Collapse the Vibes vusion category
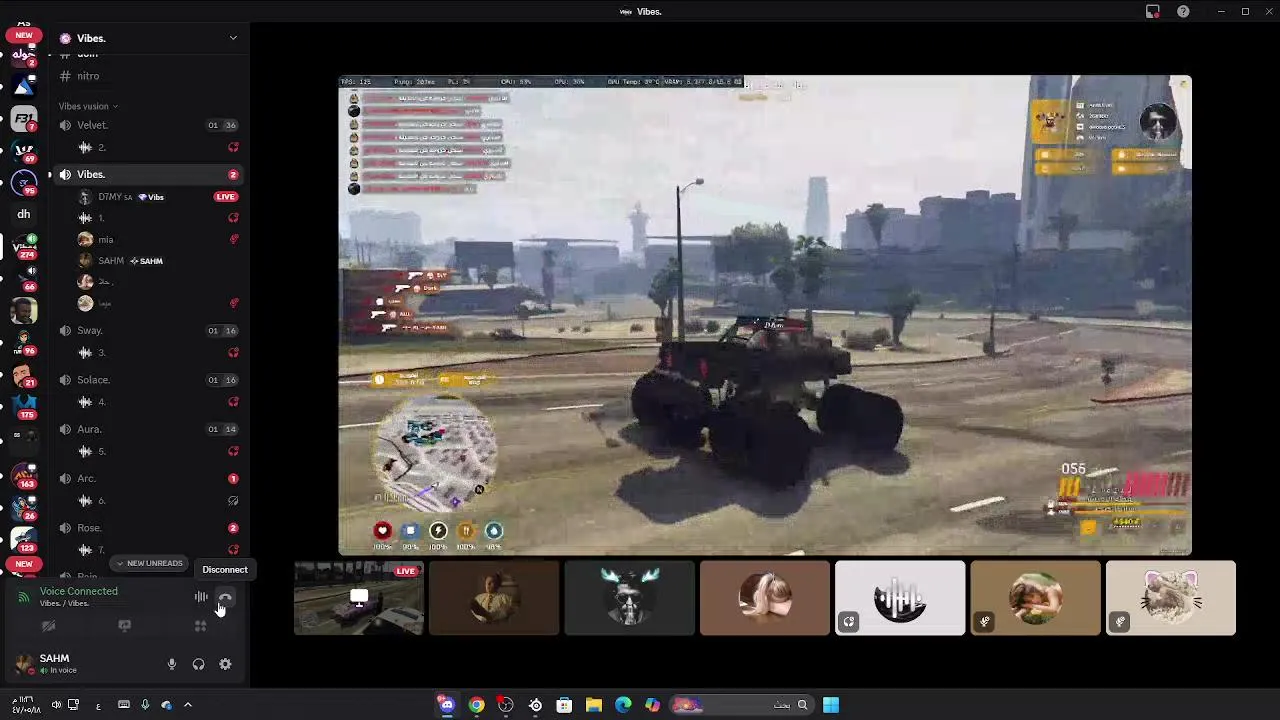This screenshot has width=1280, height=720. (88, 106)
